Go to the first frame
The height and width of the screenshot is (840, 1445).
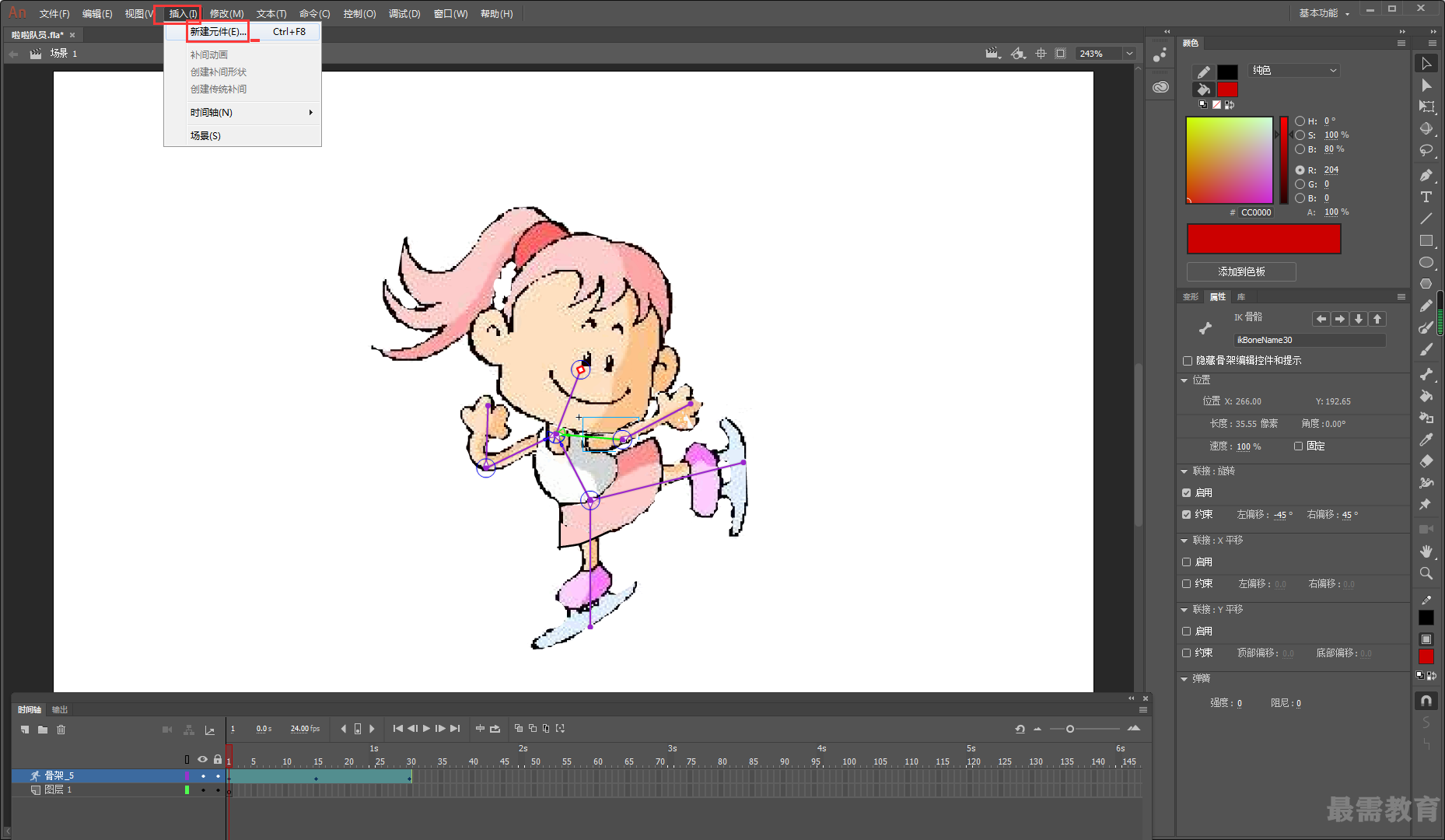(398, 729)
